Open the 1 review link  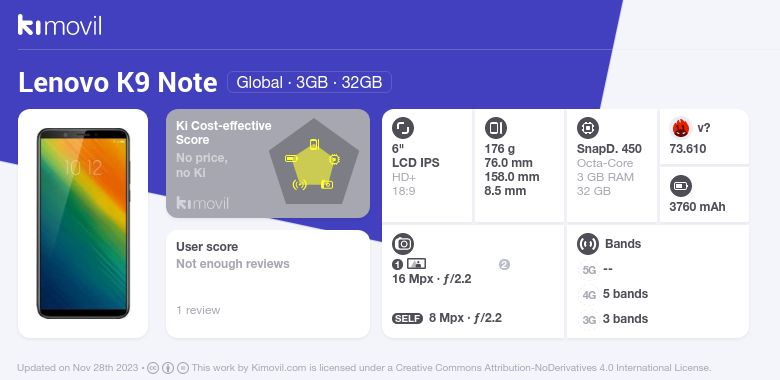[x=198, y=310]
